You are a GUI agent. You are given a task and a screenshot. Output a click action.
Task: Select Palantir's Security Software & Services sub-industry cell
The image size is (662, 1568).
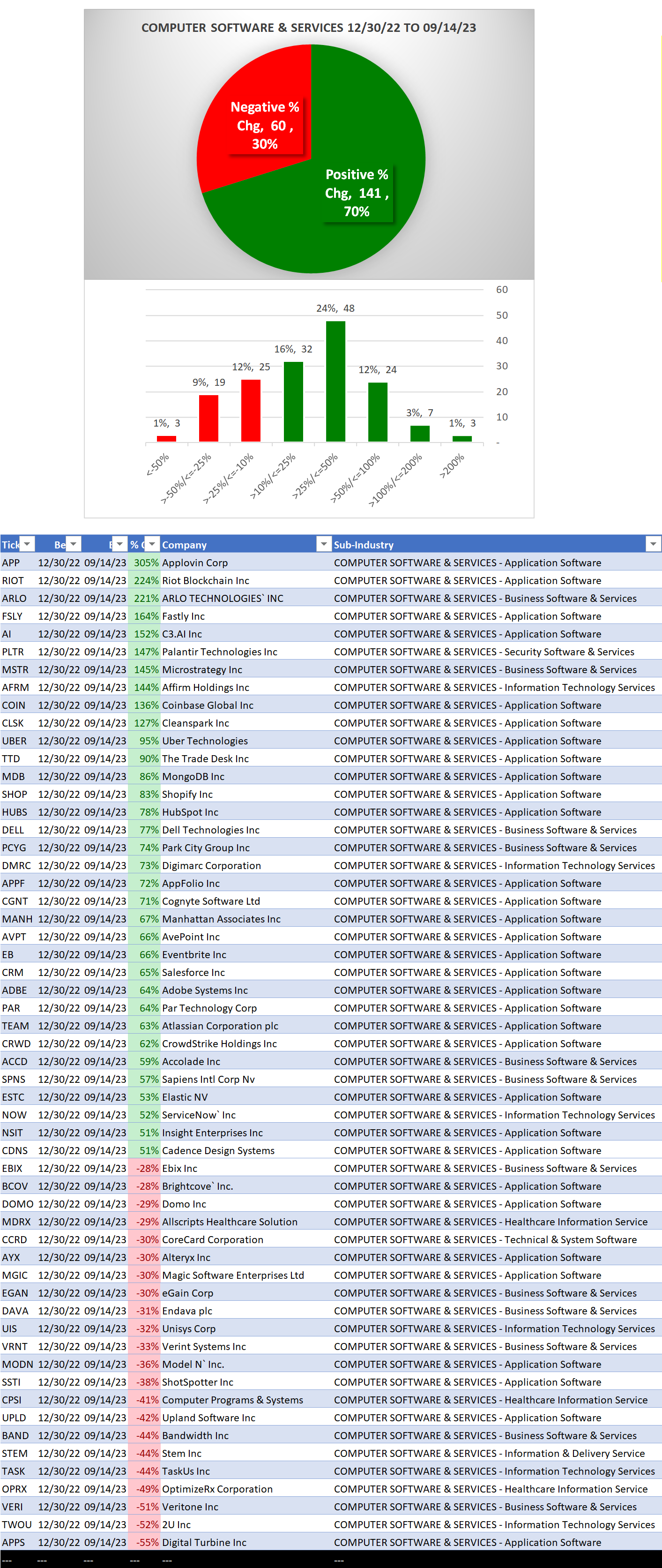point(497,651)
